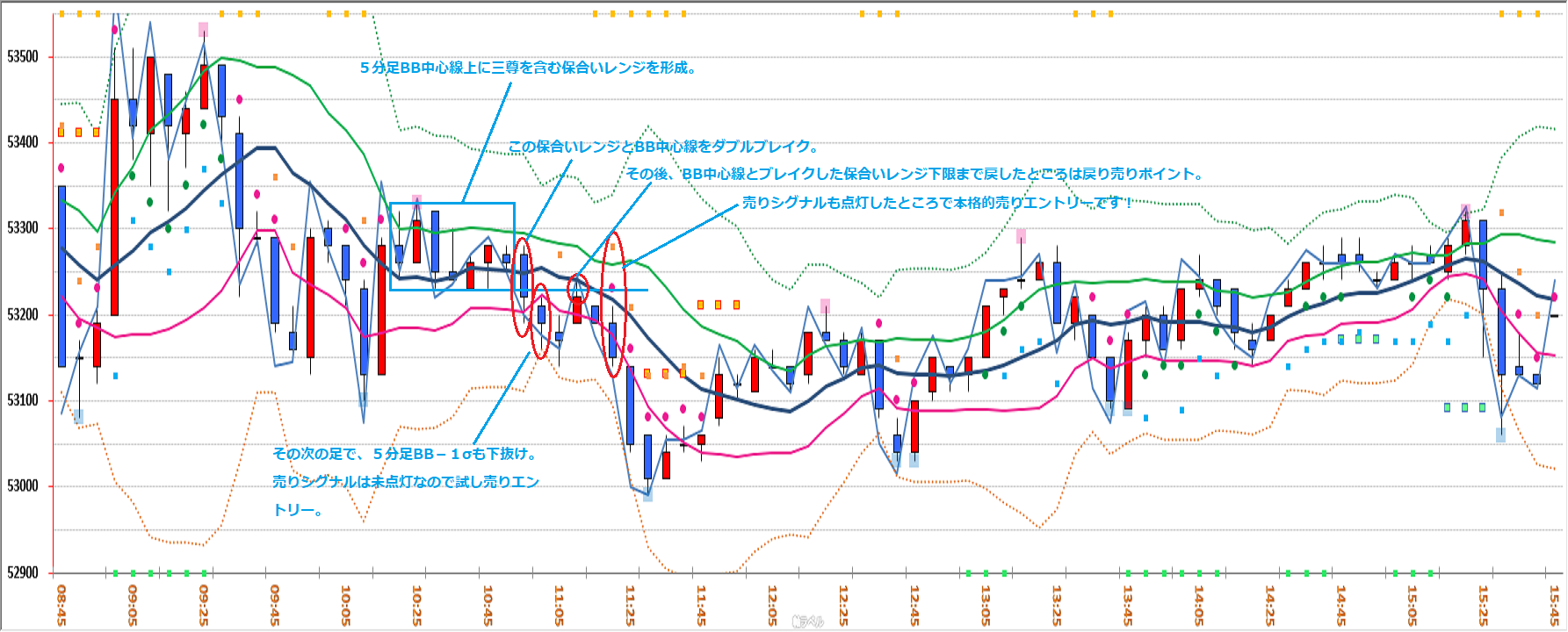Click the light blue square under the 08:50 candle

coord(79,416)
